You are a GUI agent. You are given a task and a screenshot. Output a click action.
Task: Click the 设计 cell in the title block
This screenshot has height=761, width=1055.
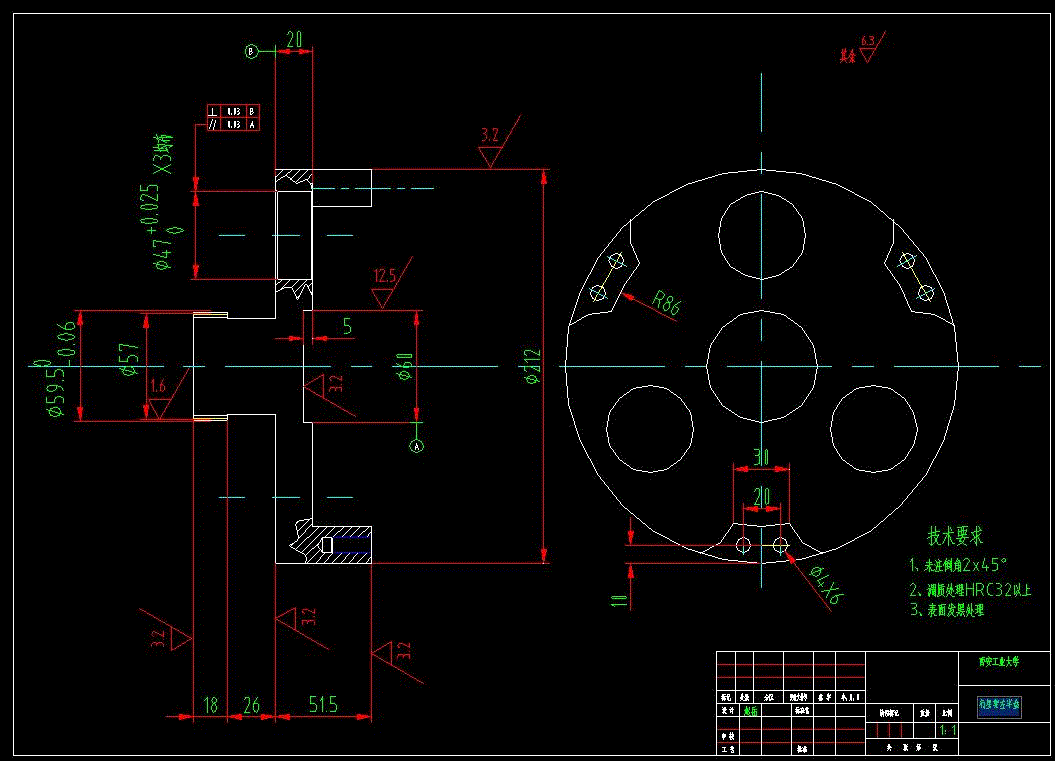click(x=727, y=711)
